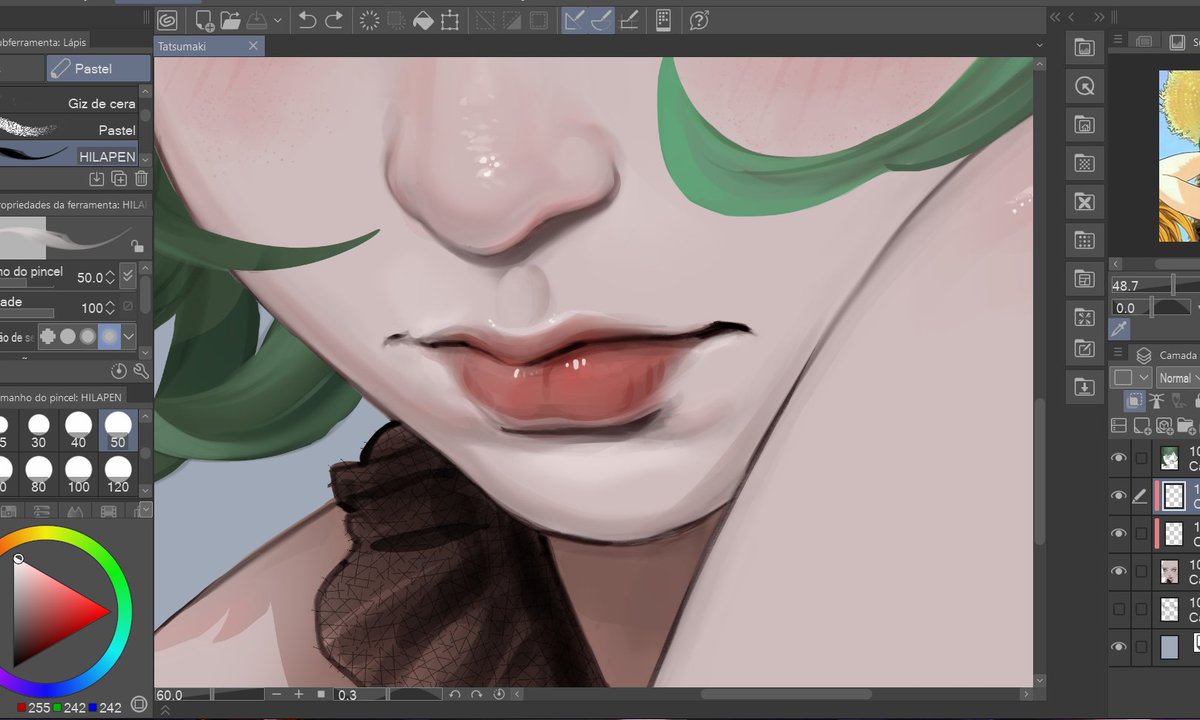
Task: Import sub tool material icon
Action: [x=97, y=179]
